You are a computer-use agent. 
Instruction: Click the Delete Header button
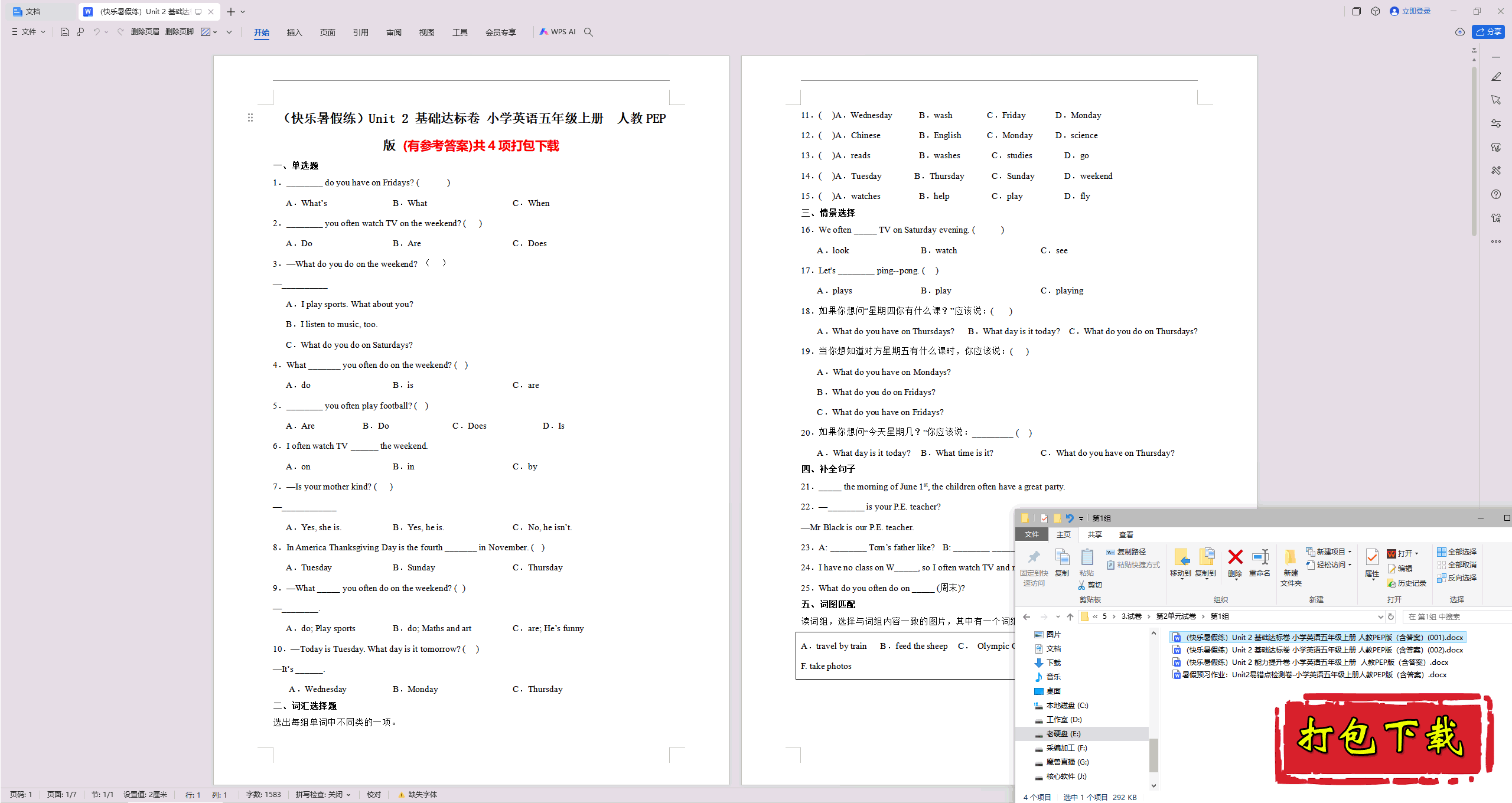click(x=145, y=32)
